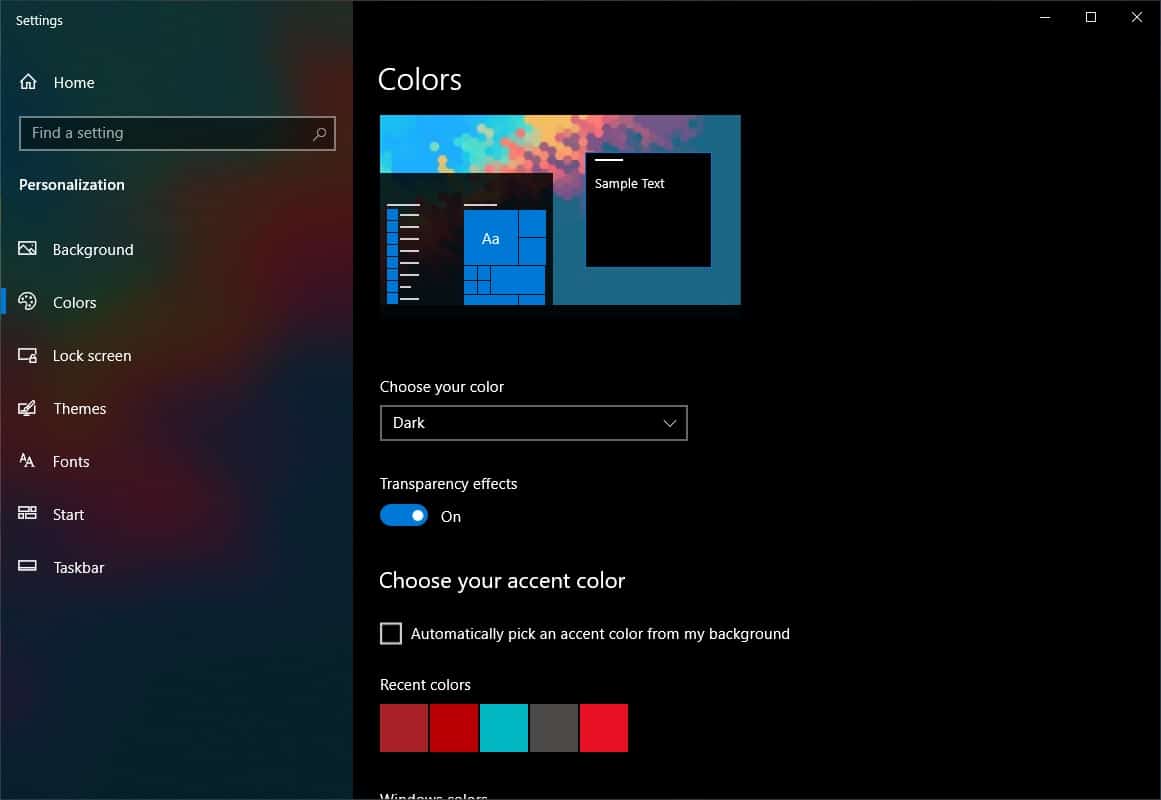
Task: Click the Themes brush icon
Action: (27, 408)
